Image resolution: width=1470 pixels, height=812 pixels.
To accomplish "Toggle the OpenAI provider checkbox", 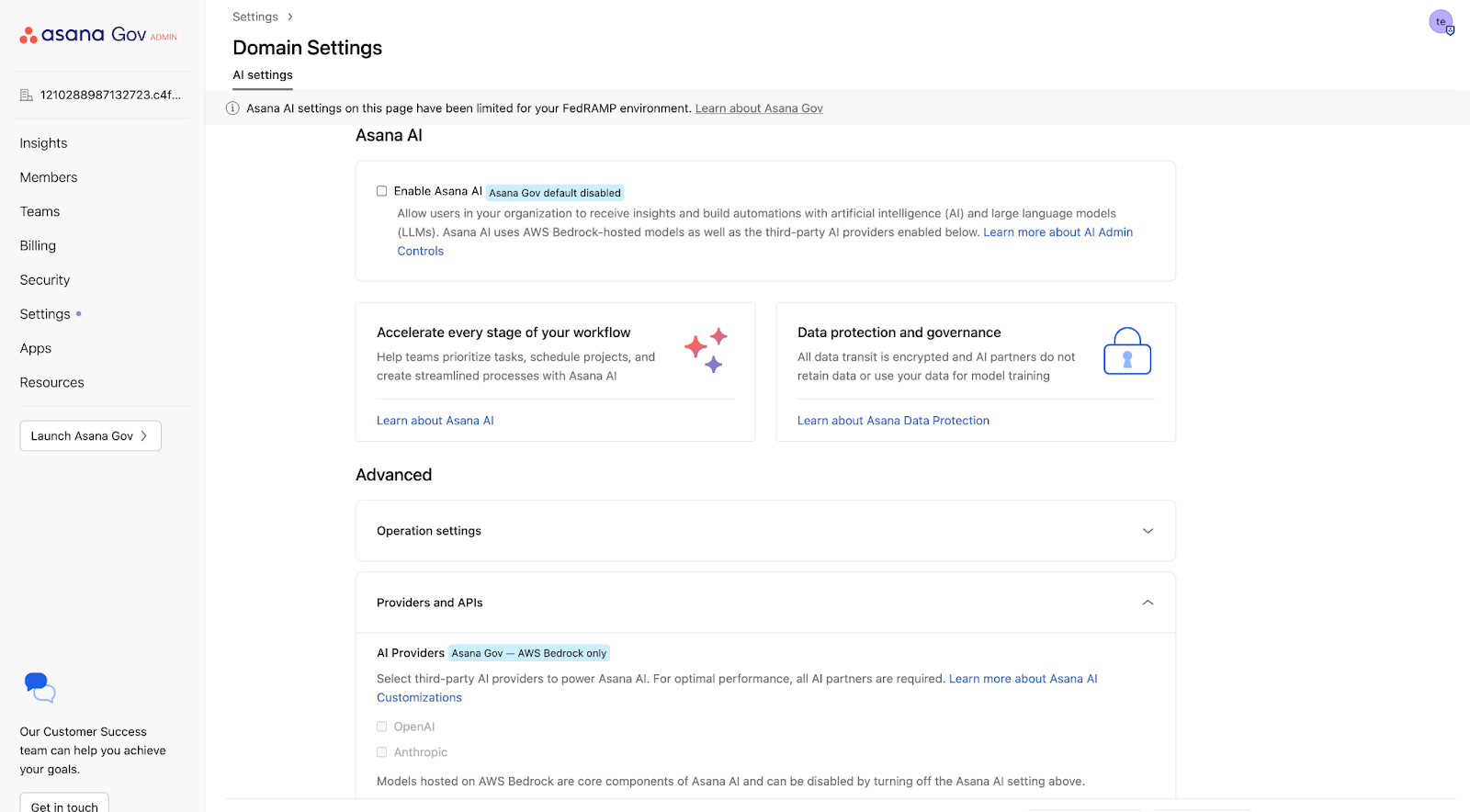I will 381,727.
